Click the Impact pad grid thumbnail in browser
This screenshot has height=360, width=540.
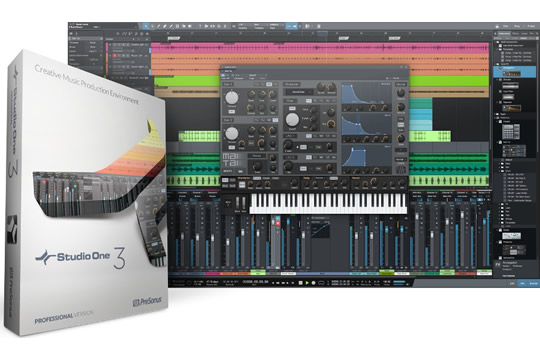click(511, 132)
